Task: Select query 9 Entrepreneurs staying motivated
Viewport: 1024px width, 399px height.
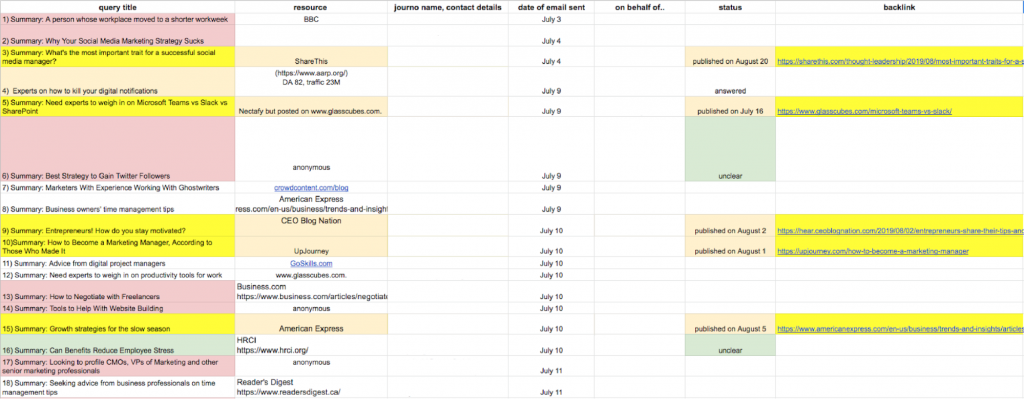Action: [118, 226]
